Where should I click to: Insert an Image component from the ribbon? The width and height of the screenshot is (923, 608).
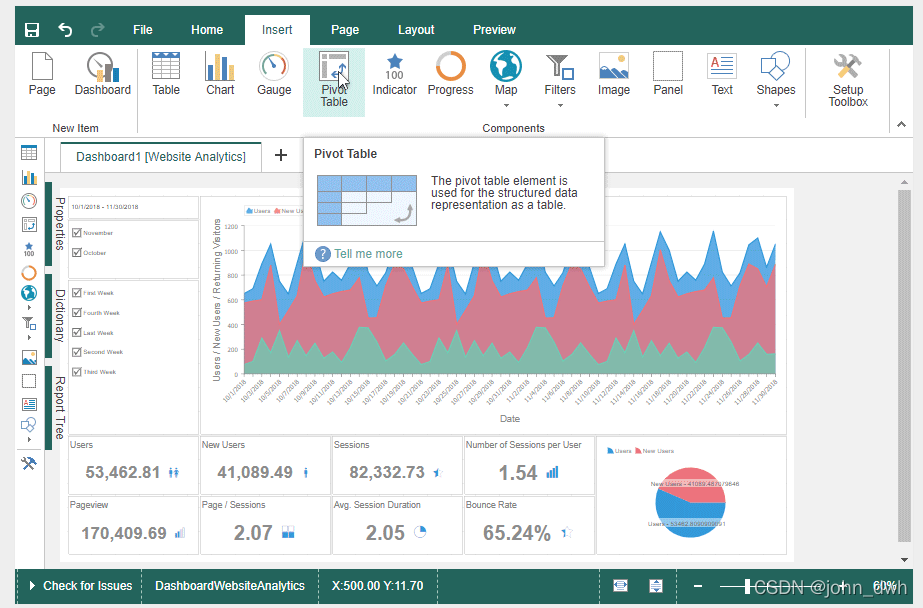point(613,73)
